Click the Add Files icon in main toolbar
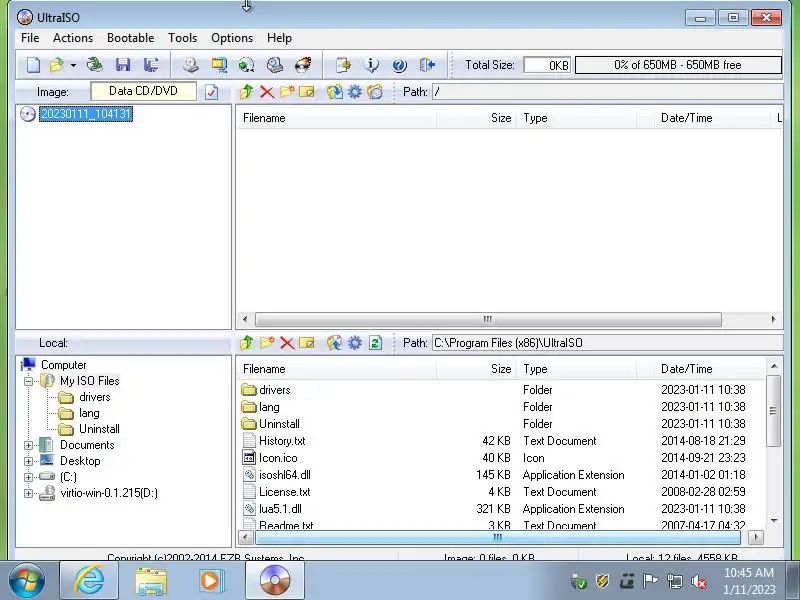Viewport: 800px width, 600px height. coord(343,65)
